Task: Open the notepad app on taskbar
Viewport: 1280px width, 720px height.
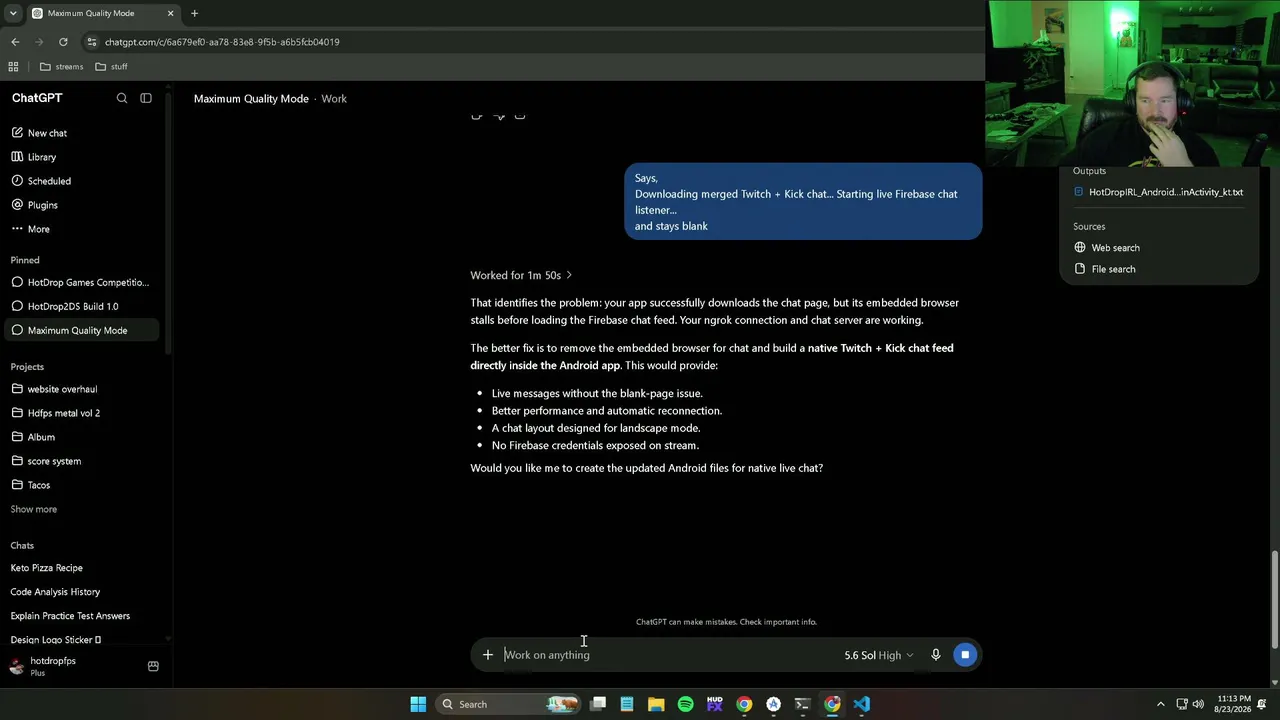Action: point(627,704)
